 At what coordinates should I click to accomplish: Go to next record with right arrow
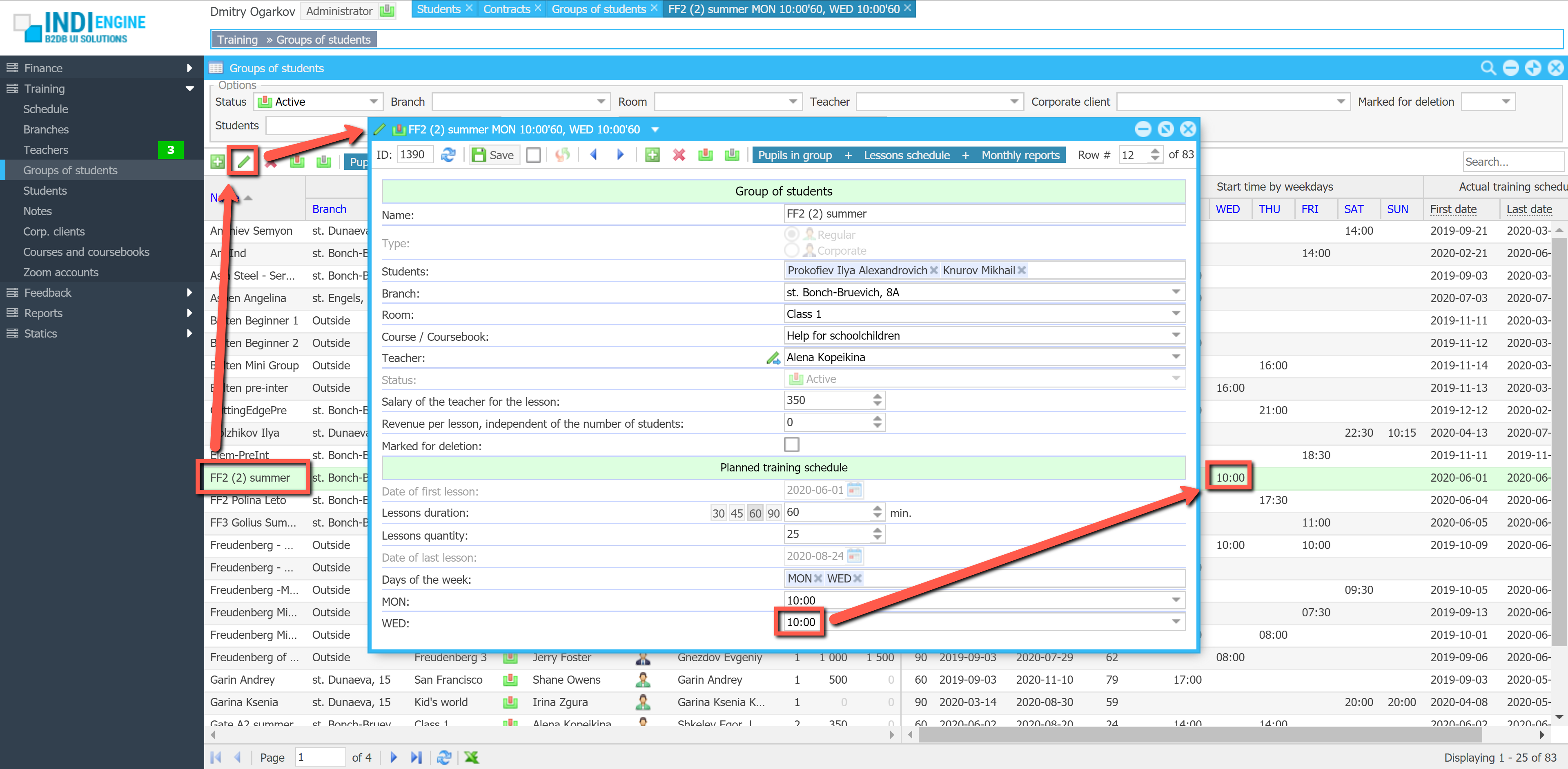(620, 155)
